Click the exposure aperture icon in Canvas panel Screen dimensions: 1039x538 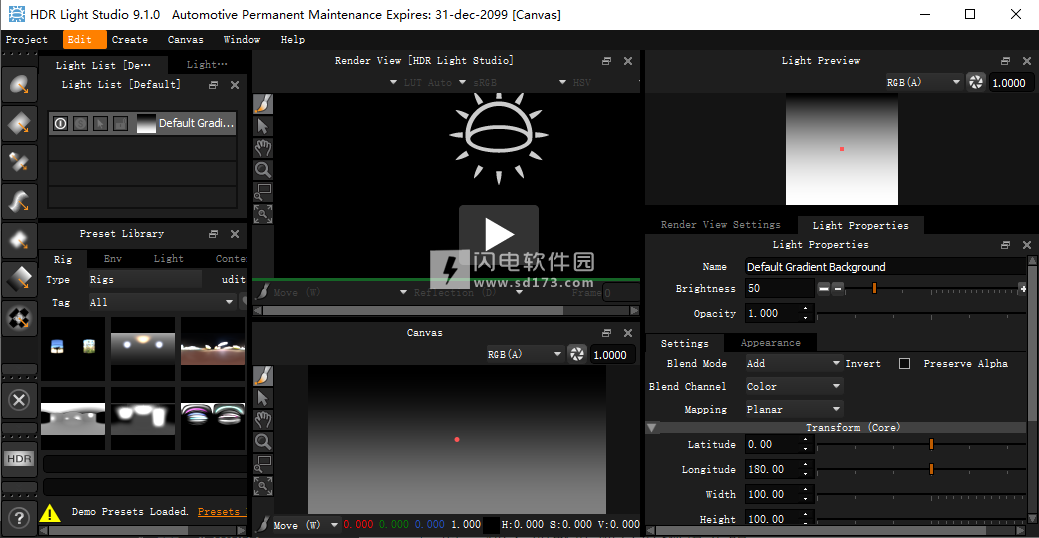coord(577,354)
